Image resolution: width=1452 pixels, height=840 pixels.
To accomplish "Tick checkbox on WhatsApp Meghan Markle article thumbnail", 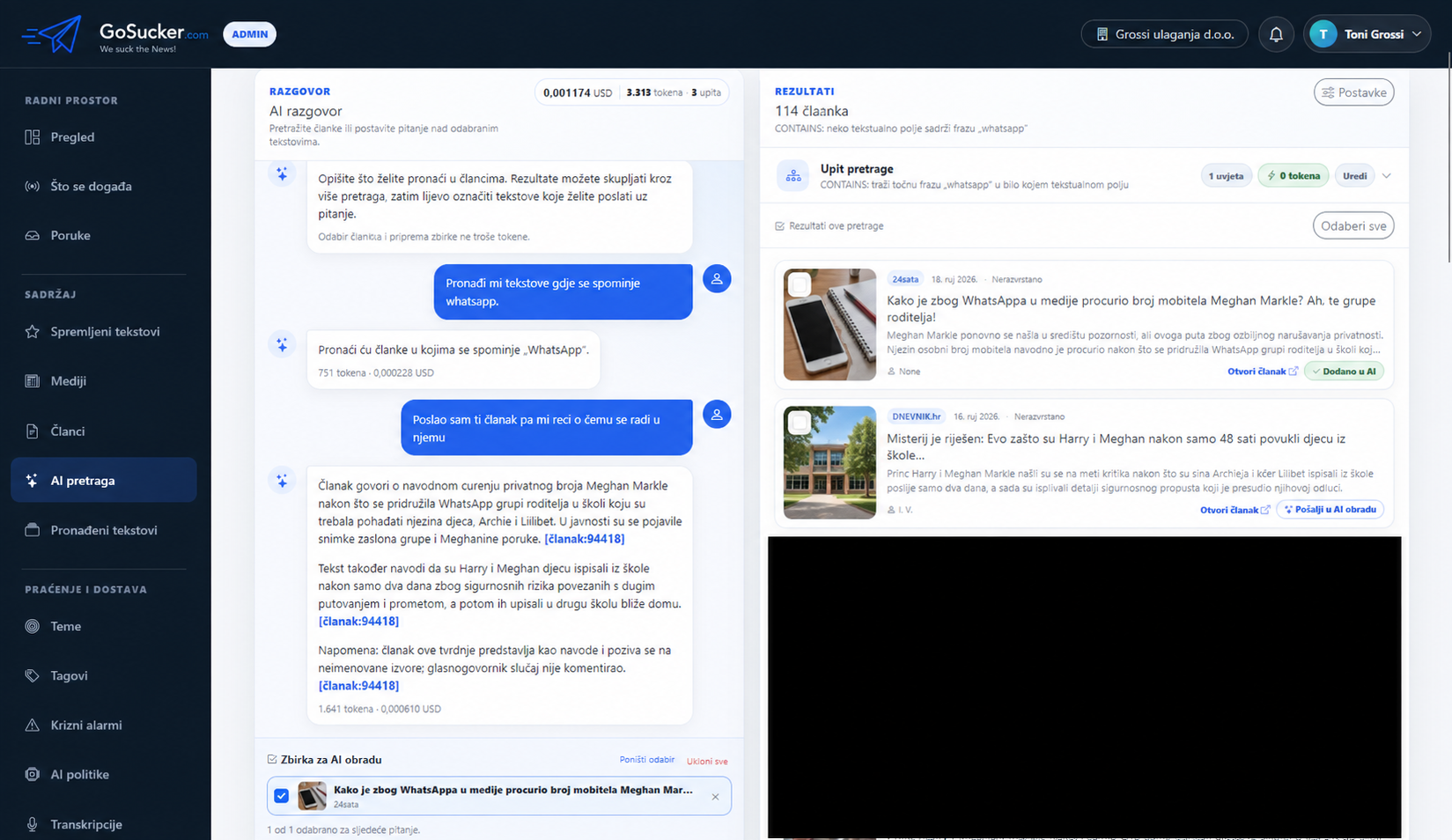I will point(800,285).
